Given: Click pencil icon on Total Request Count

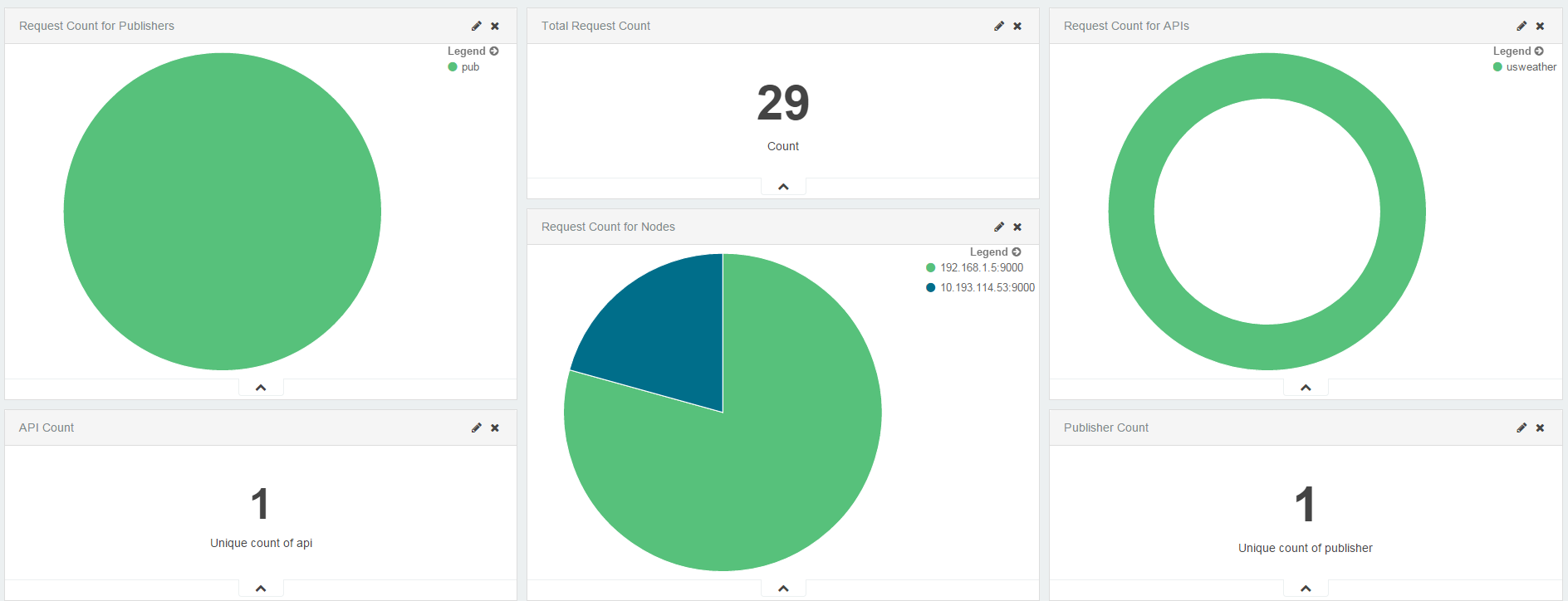Looking at the screenshot, I should pos(999,27).
